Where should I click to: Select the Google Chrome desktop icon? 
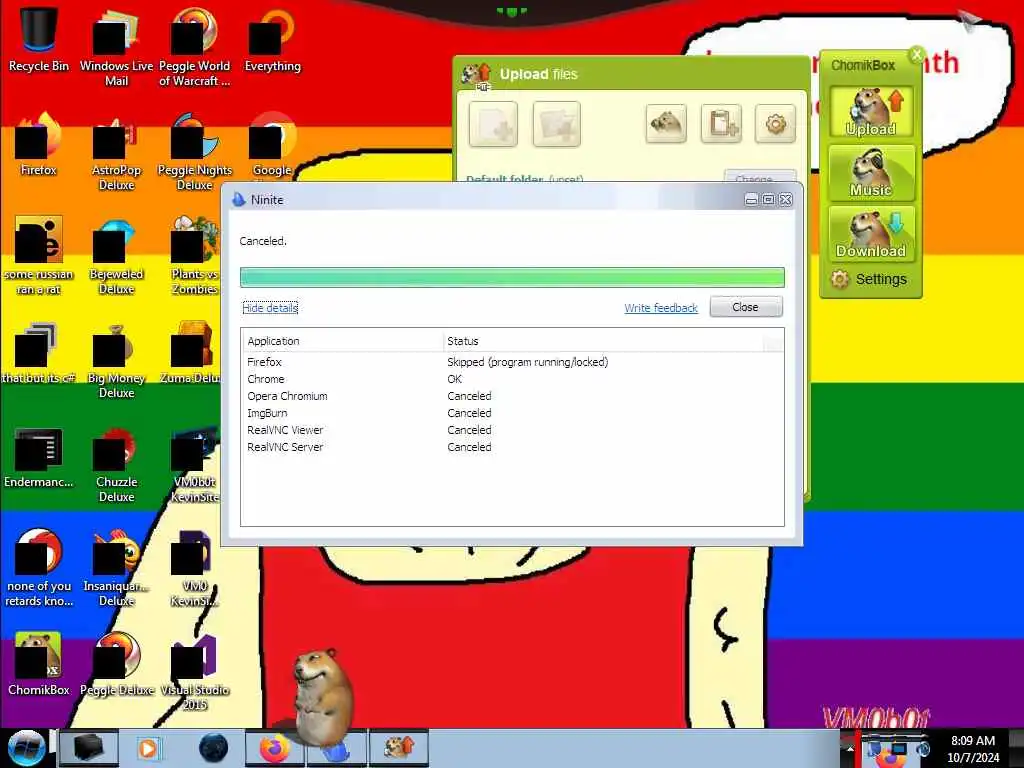point(272,145)
